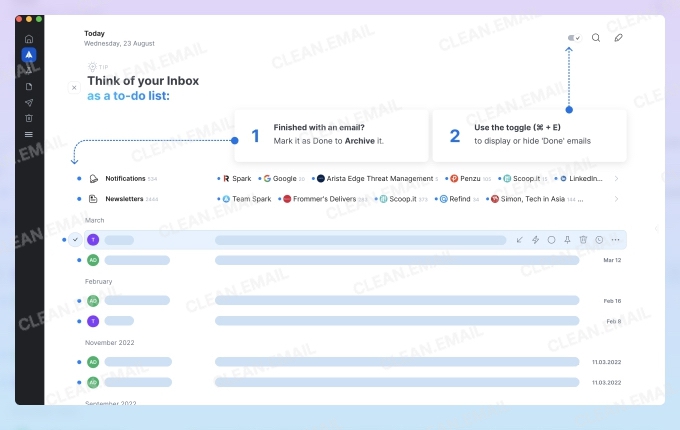Open the email dated Feb 16
The image size is (680, 430).
coord(355,300)
